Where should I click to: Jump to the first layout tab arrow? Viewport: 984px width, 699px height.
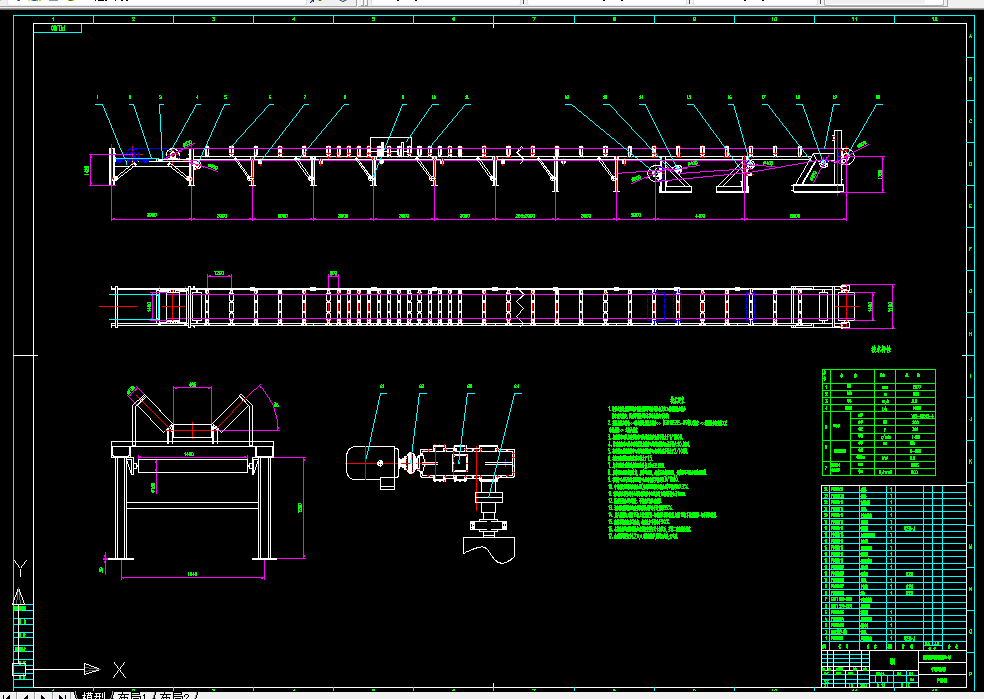(8, 695)
